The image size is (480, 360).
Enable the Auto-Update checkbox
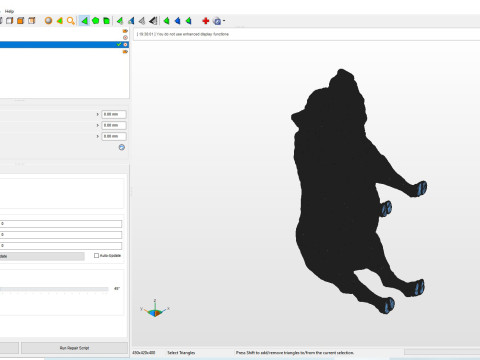coord(96,256)
